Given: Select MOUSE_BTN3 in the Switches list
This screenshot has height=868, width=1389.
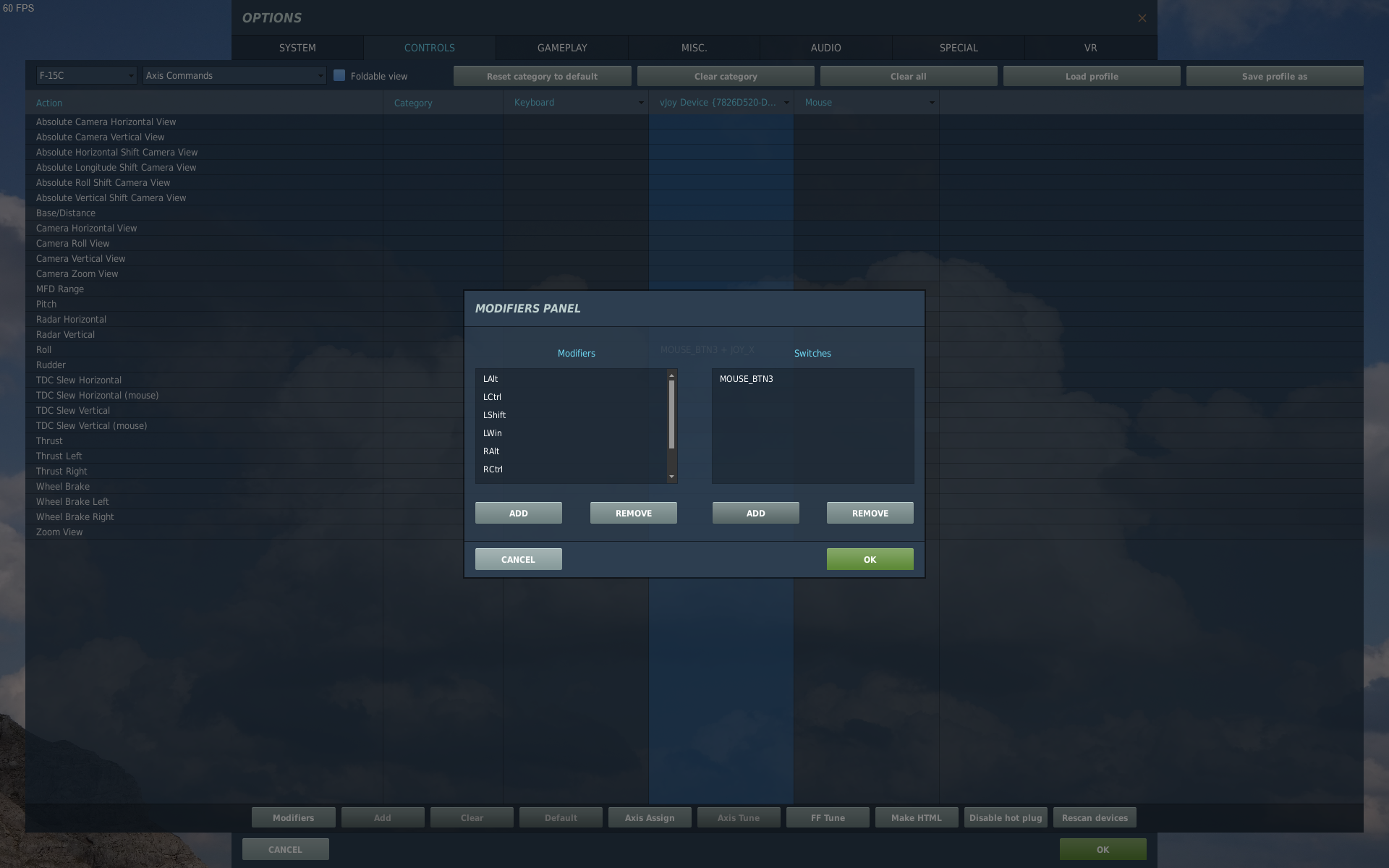Looking at the screenshot, I should [x=746, y=379].
